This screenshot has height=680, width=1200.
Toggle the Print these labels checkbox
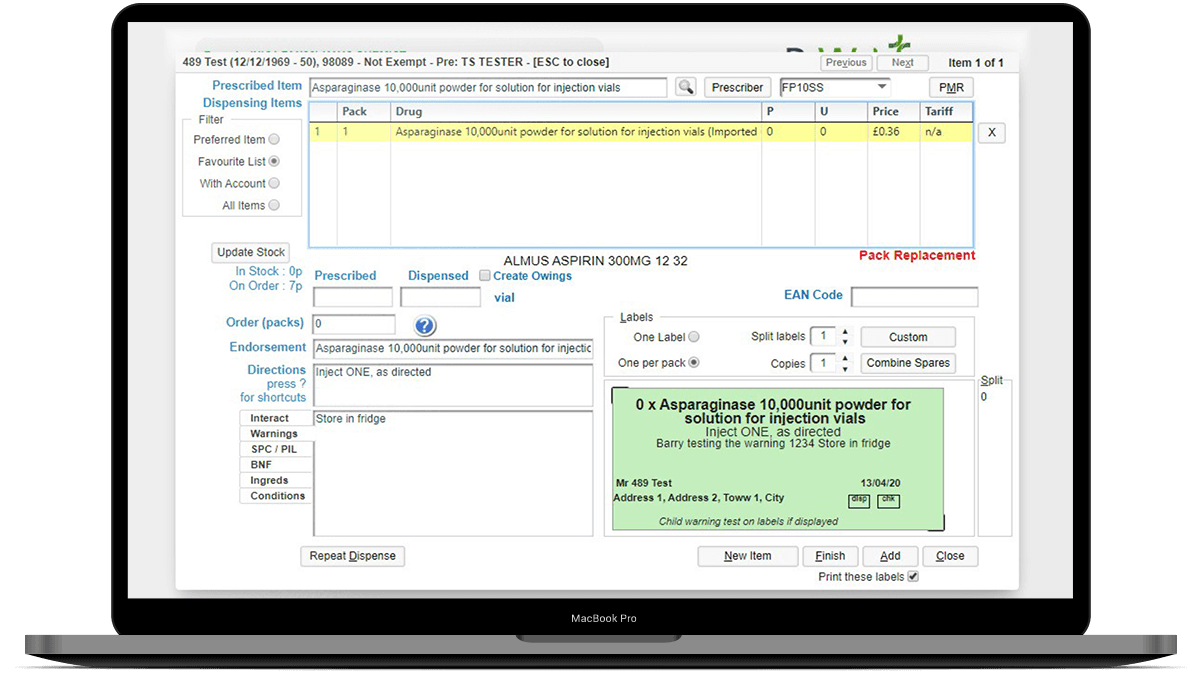point(912,577)
